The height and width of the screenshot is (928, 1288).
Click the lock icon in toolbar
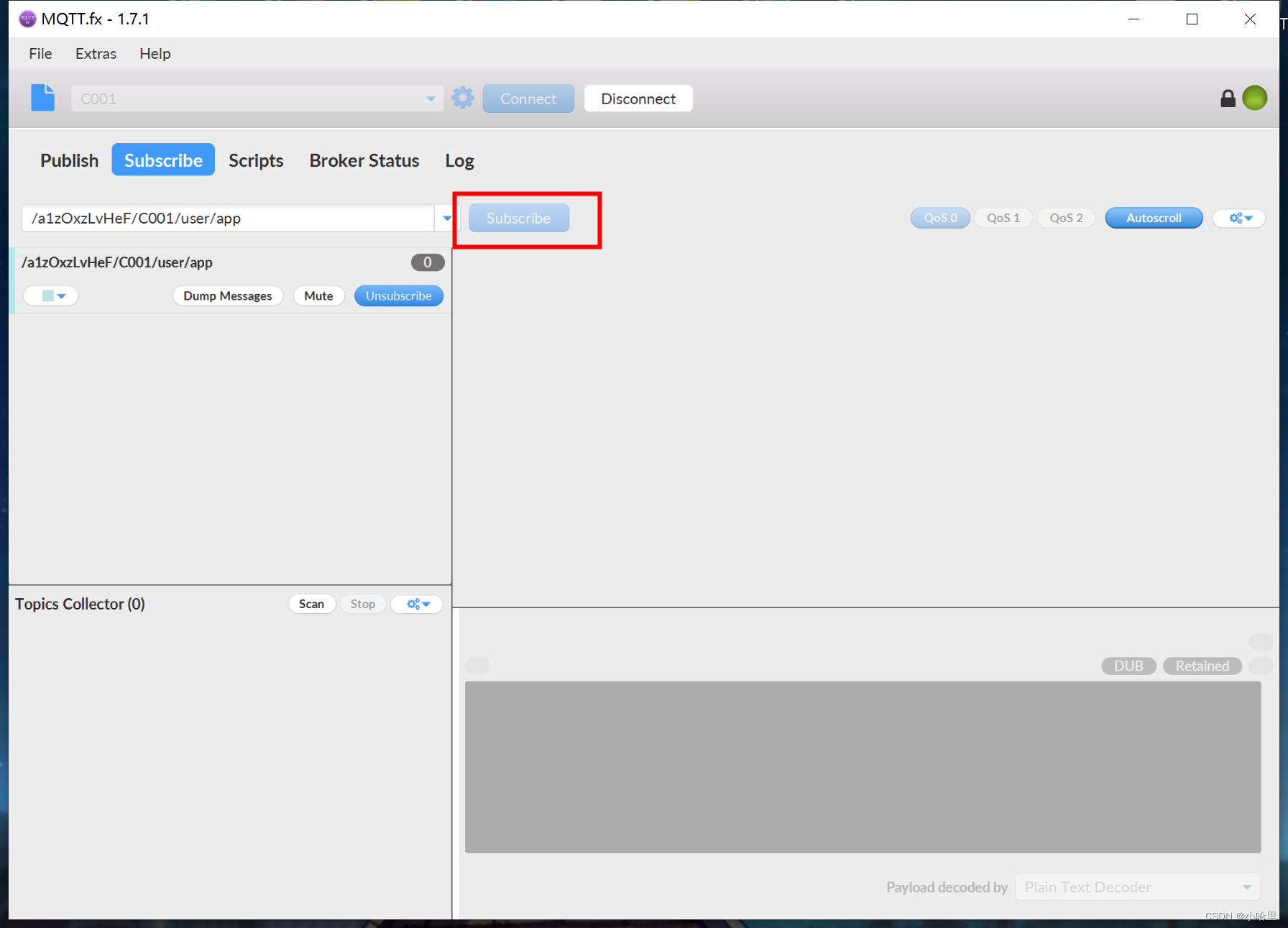[x=1228, y=98]
